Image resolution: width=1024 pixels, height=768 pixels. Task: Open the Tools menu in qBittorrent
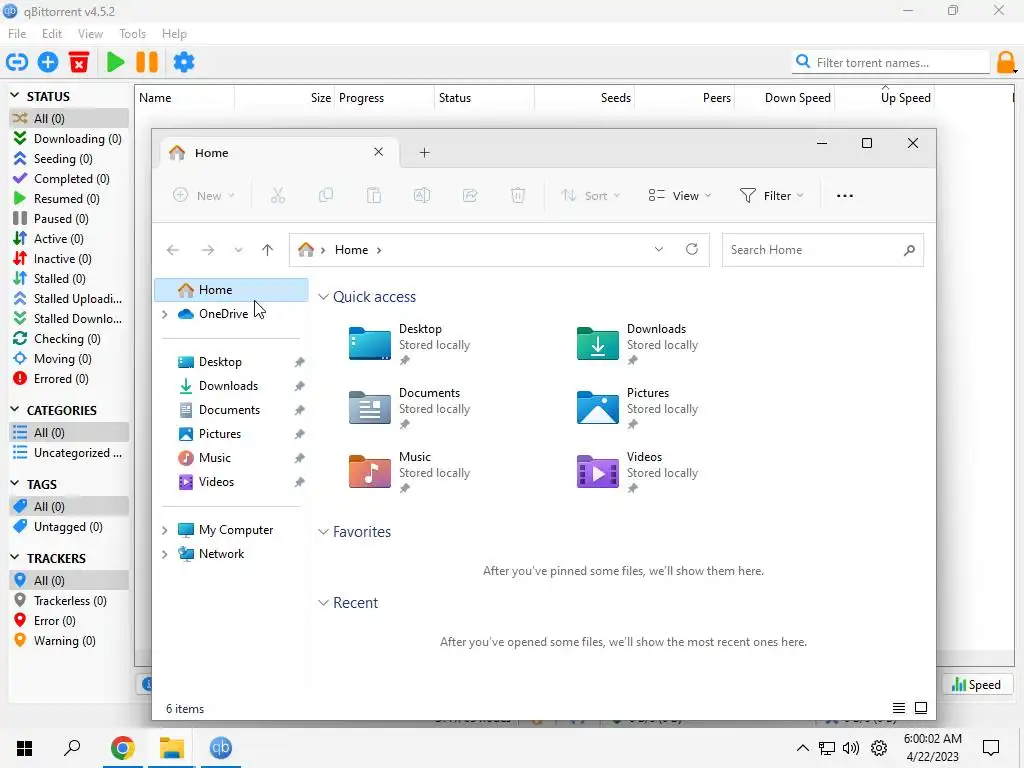point(133,33)
